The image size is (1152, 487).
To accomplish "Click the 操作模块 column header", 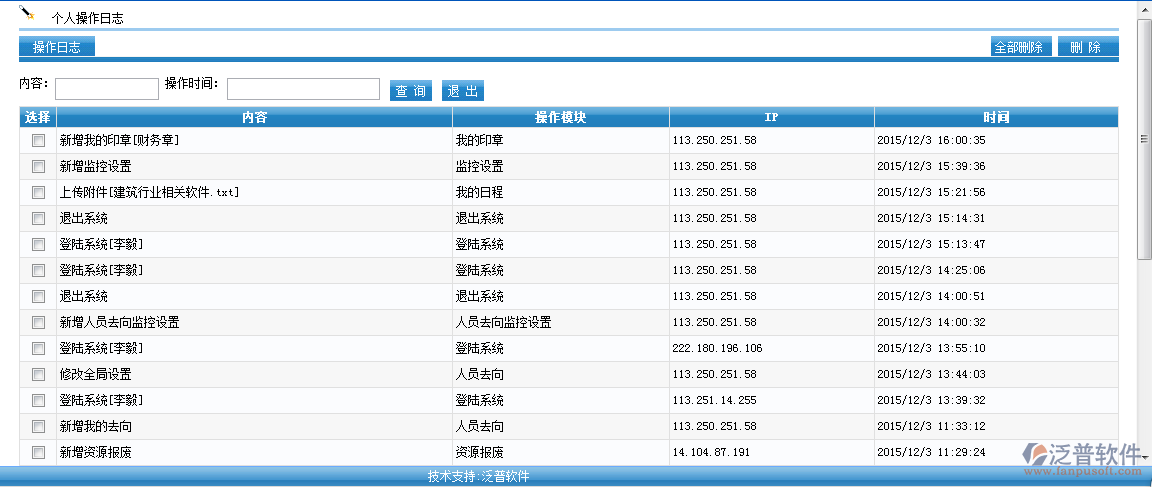I will (560, 117).
